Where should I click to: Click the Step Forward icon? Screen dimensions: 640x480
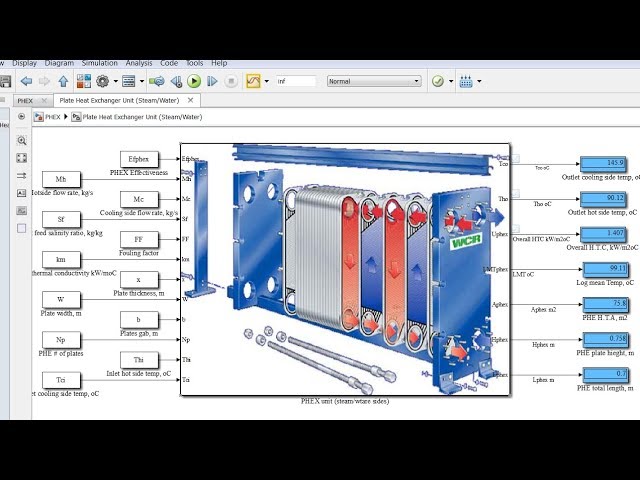(212, 81)
